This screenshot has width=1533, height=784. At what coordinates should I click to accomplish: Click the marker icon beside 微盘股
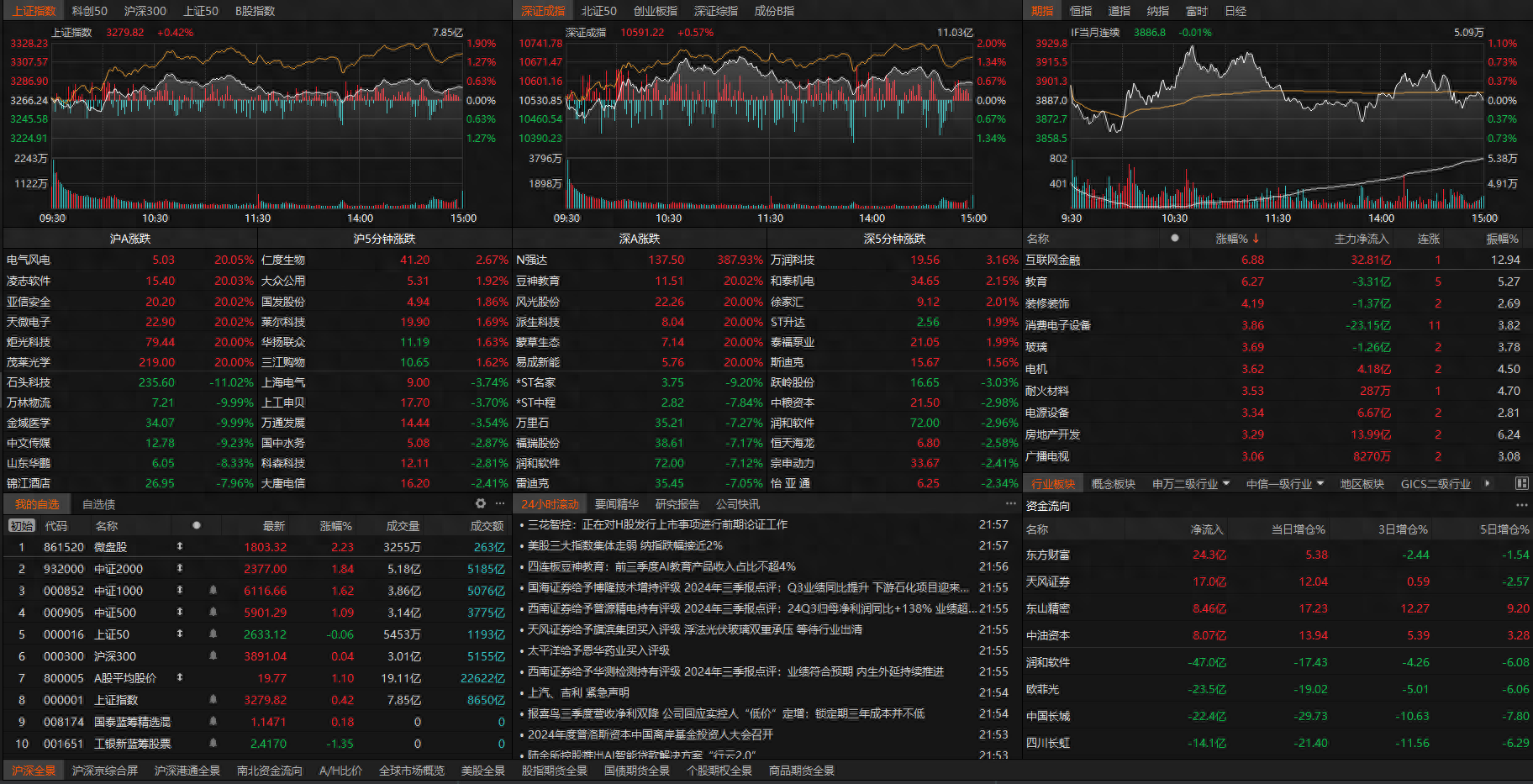(179, 546)
